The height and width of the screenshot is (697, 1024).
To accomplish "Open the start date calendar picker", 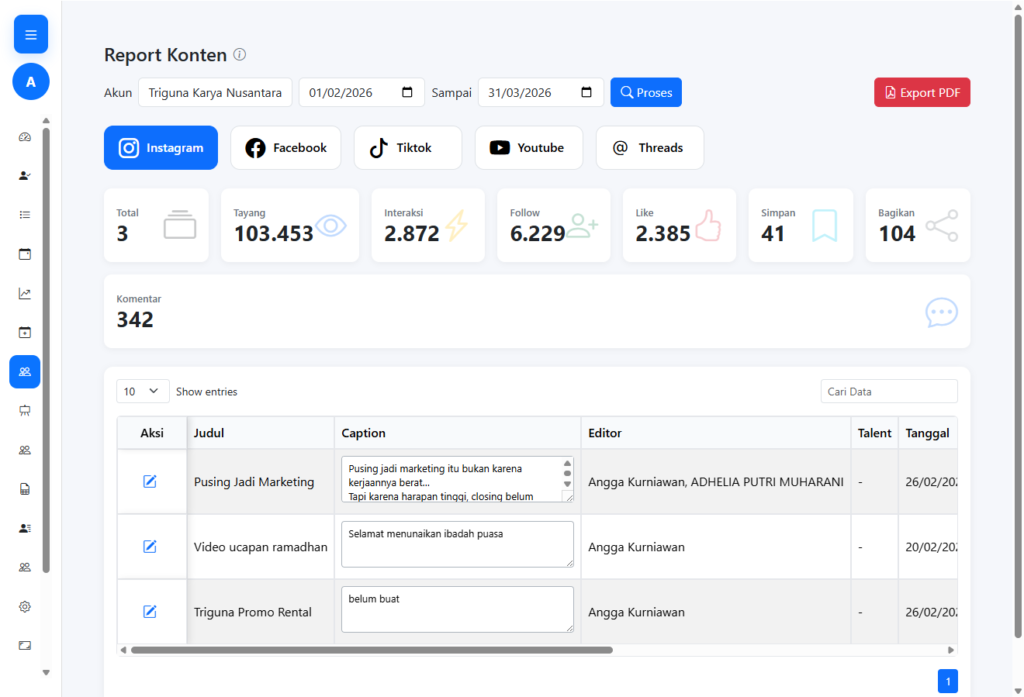I will 407,93.
